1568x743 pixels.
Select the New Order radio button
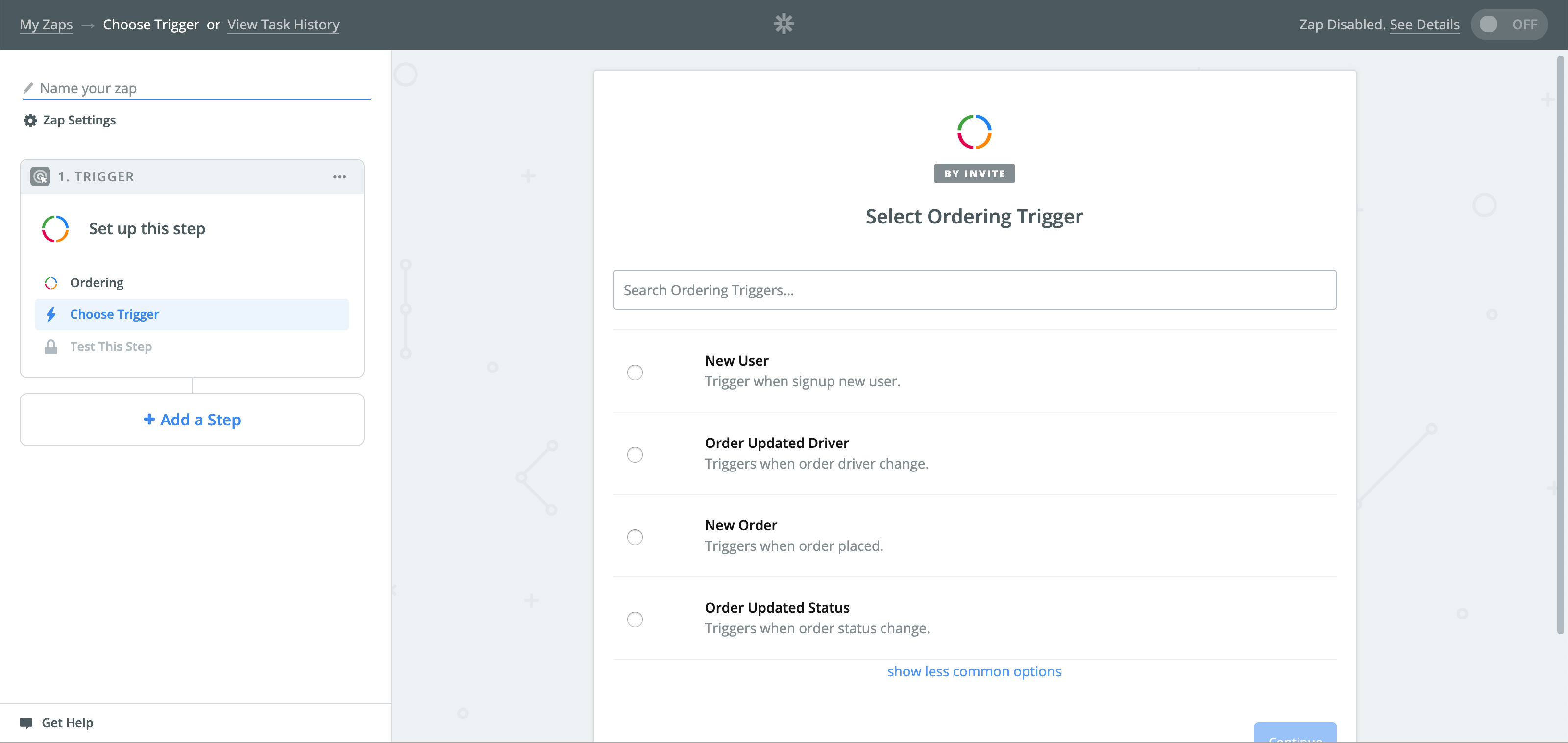635,537
